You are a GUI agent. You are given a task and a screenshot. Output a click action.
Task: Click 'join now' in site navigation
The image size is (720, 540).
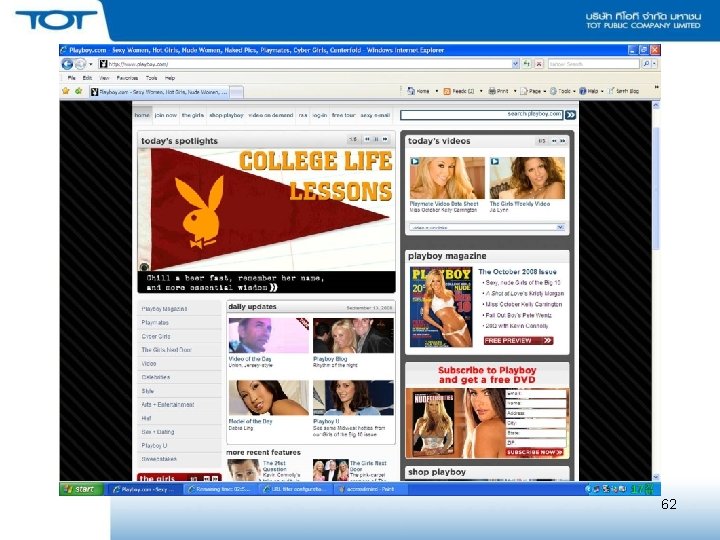[166, 115]
